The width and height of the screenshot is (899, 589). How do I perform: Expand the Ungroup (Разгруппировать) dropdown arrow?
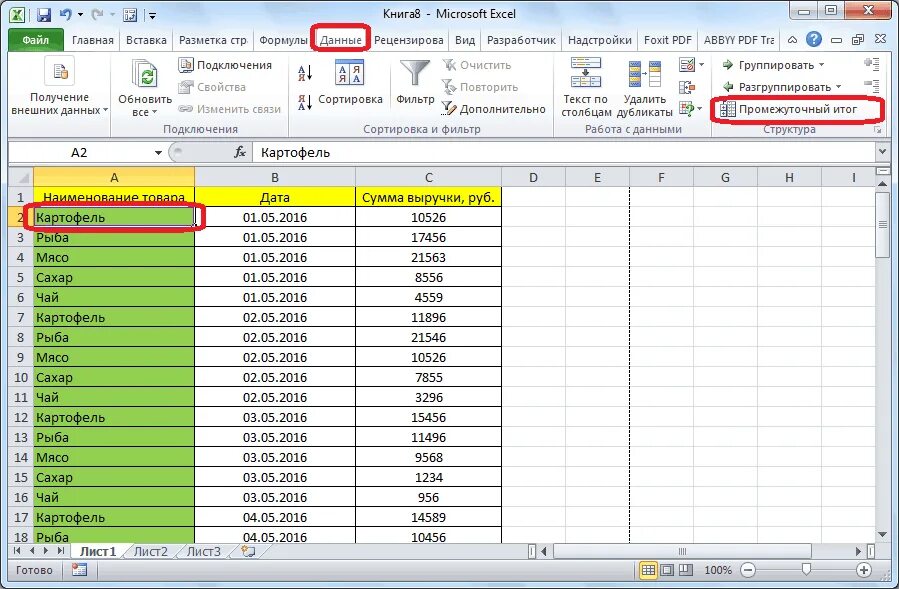839,87
